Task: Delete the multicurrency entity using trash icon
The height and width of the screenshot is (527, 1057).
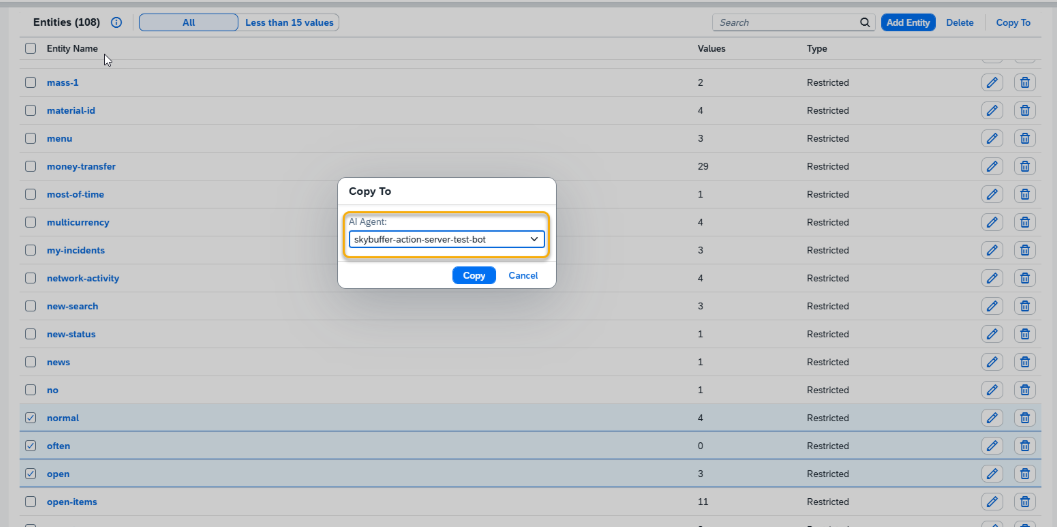Action: pos(1025,223)
